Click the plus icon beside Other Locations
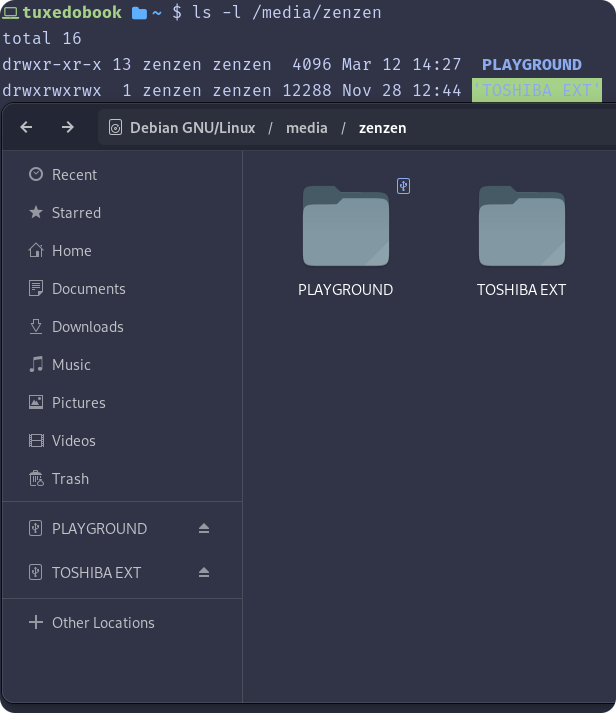 36,622
